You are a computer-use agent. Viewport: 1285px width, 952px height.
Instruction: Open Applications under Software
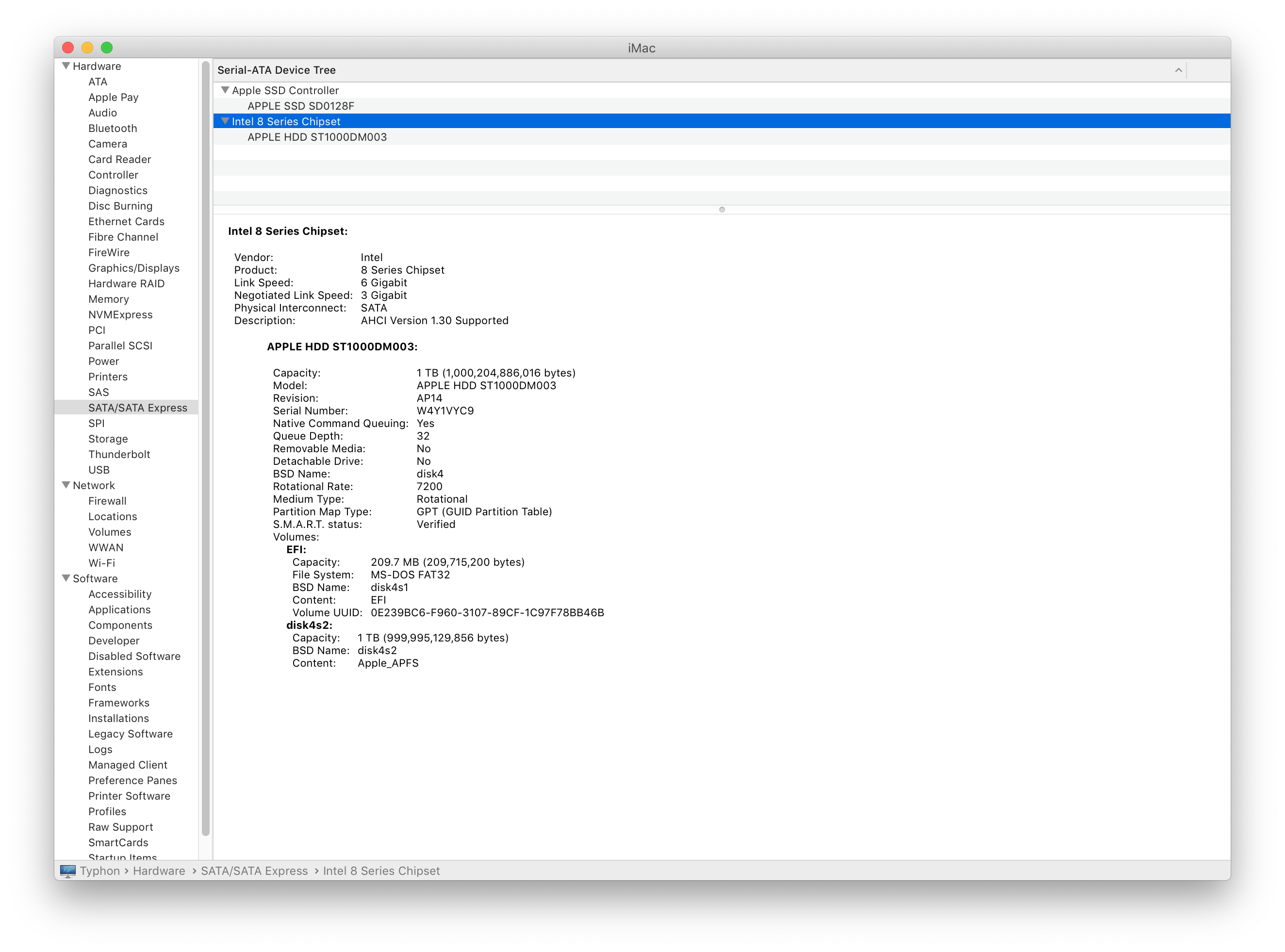click(119, 610)
